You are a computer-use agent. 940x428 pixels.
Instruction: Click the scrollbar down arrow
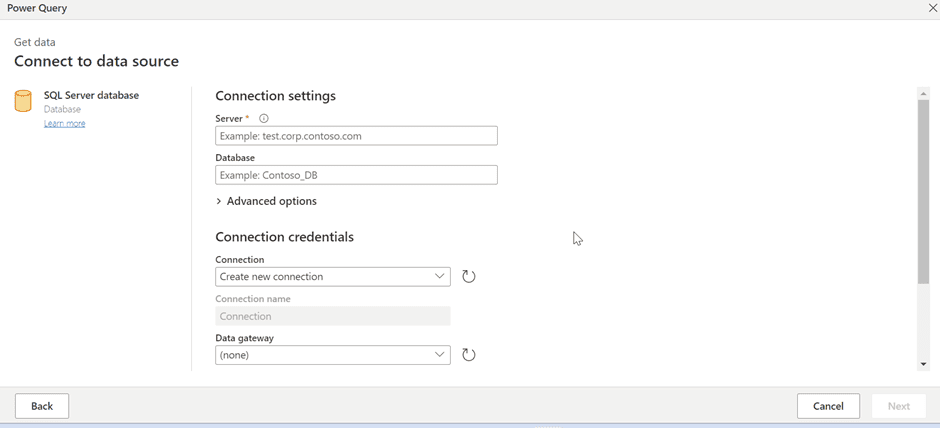pos(923,364)
